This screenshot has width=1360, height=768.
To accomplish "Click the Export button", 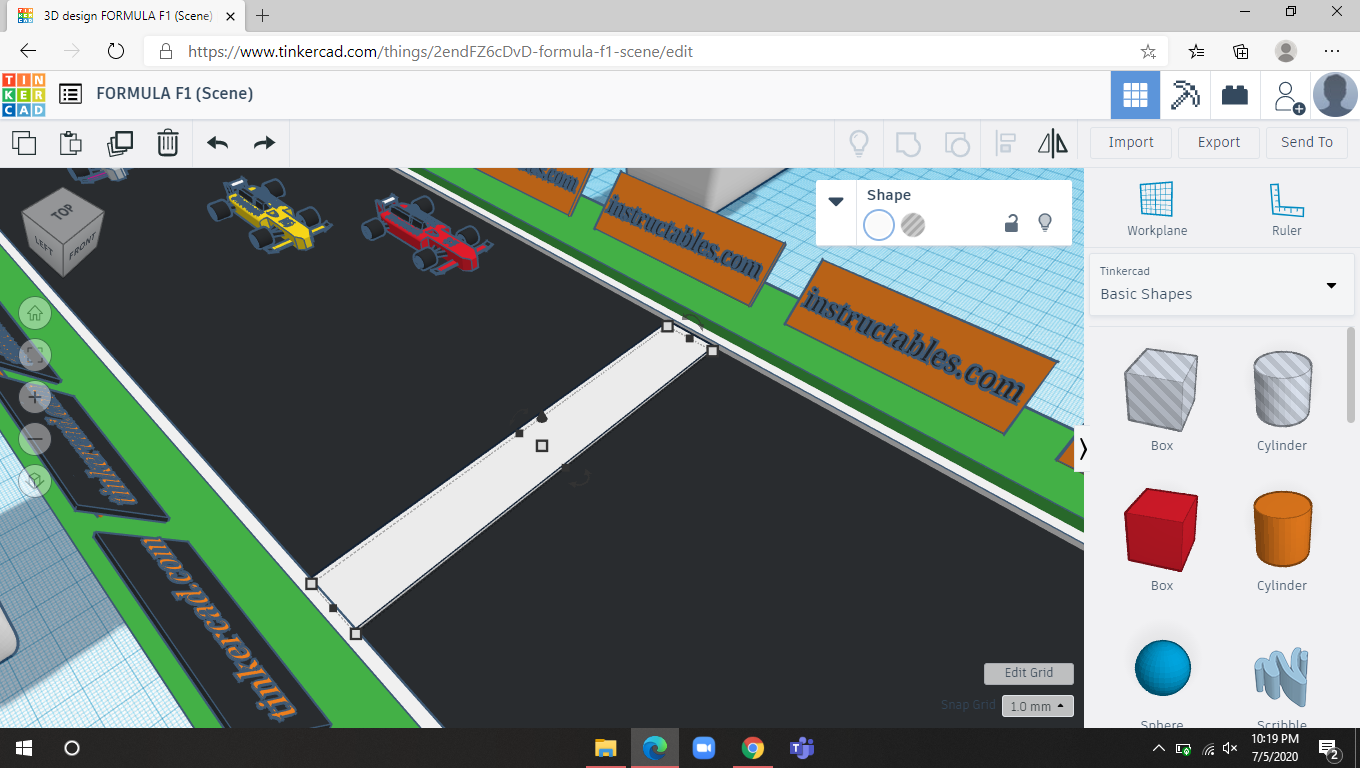I will [1218, 142].
